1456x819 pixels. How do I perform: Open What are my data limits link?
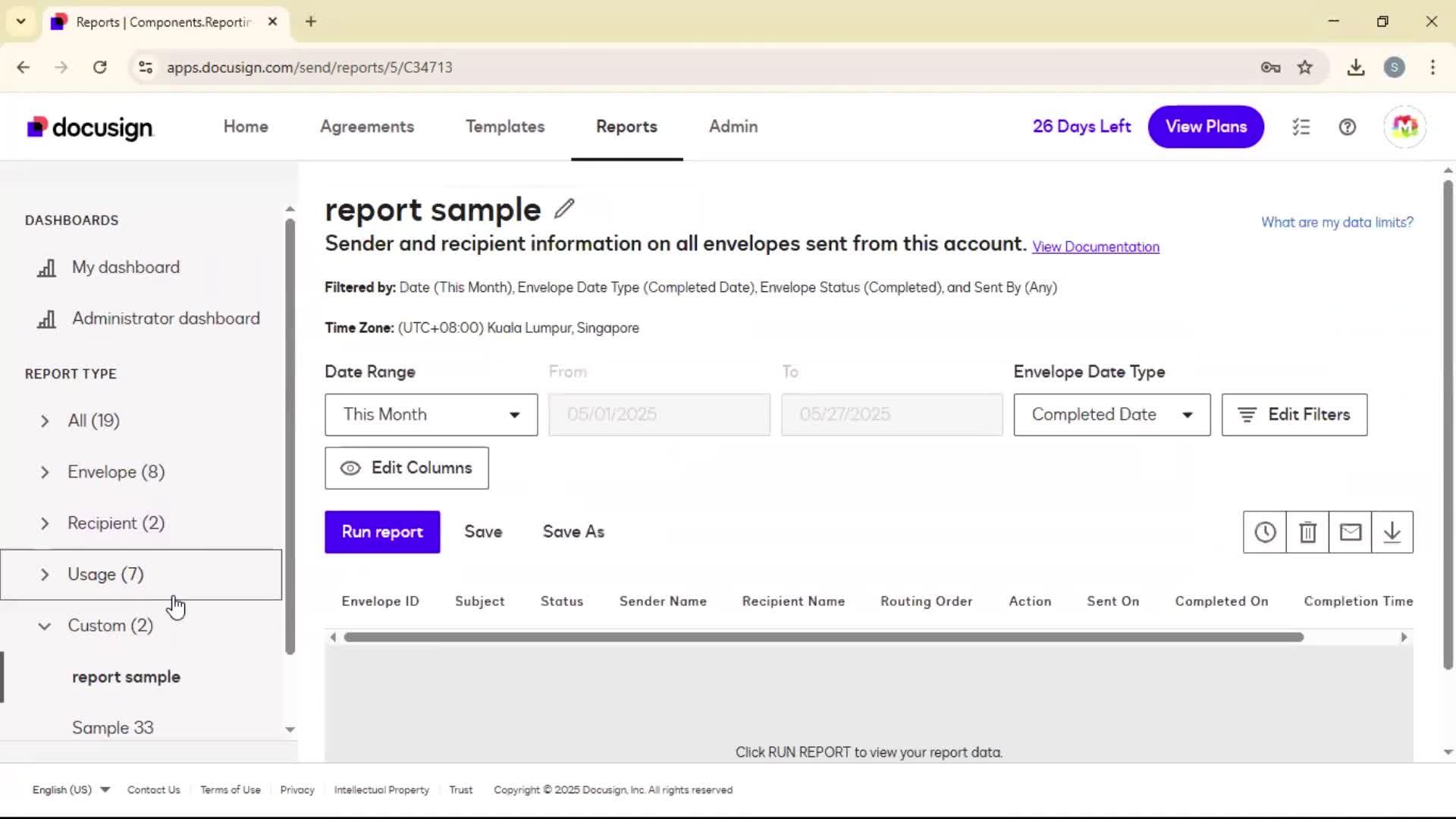(1337, 222)
